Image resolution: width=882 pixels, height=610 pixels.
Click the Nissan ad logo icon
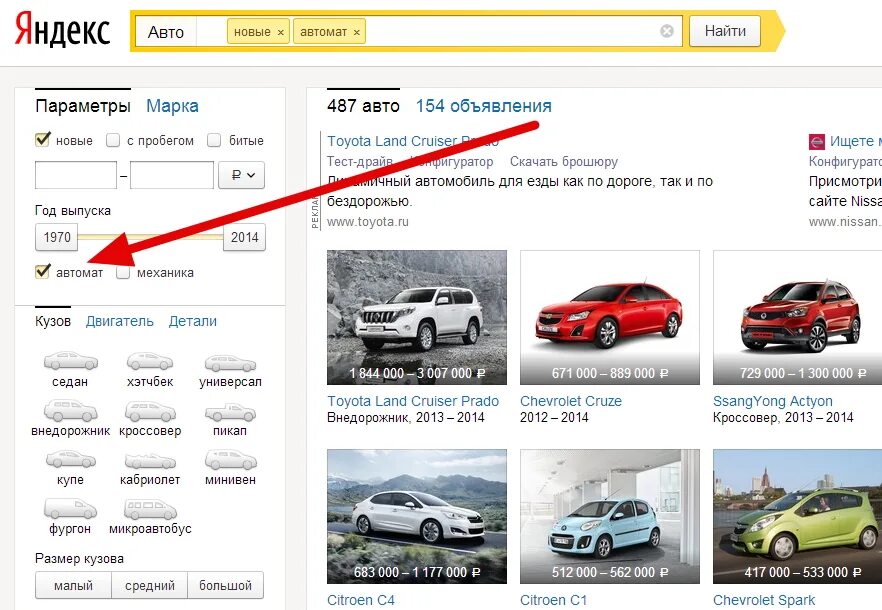click(817, 141)
